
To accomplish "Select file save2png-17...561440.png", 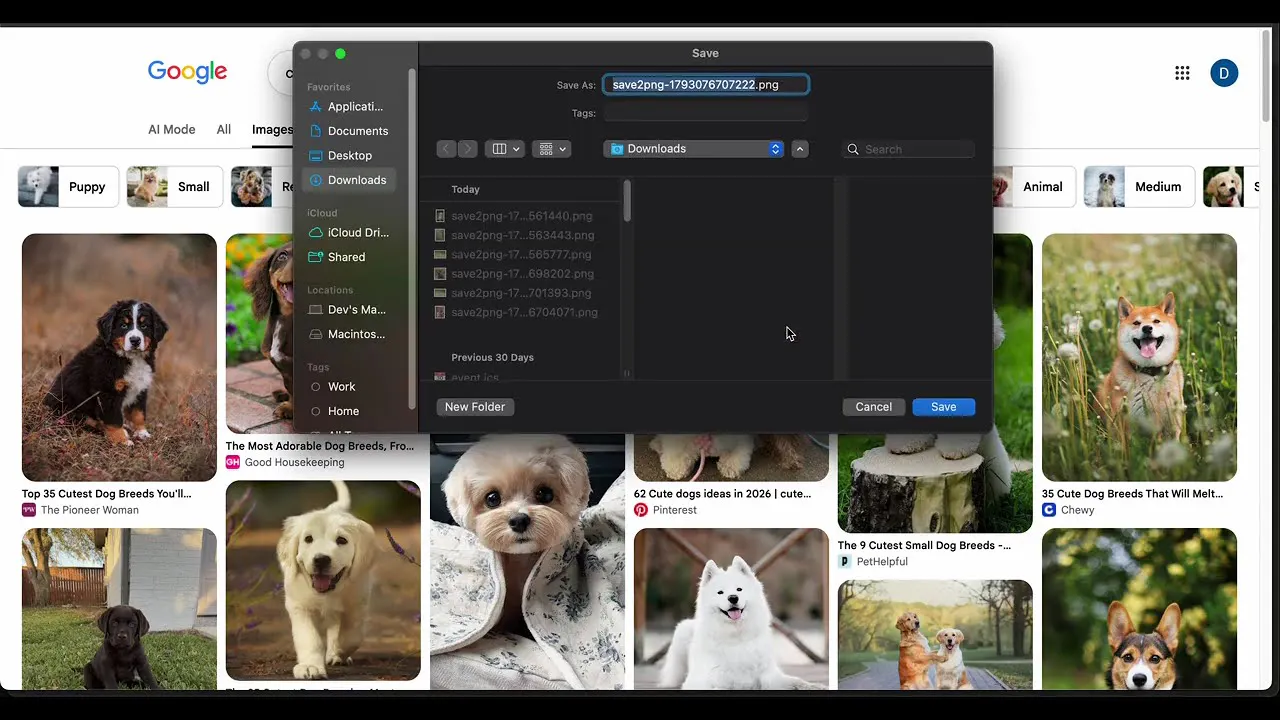I will [522, 216].
